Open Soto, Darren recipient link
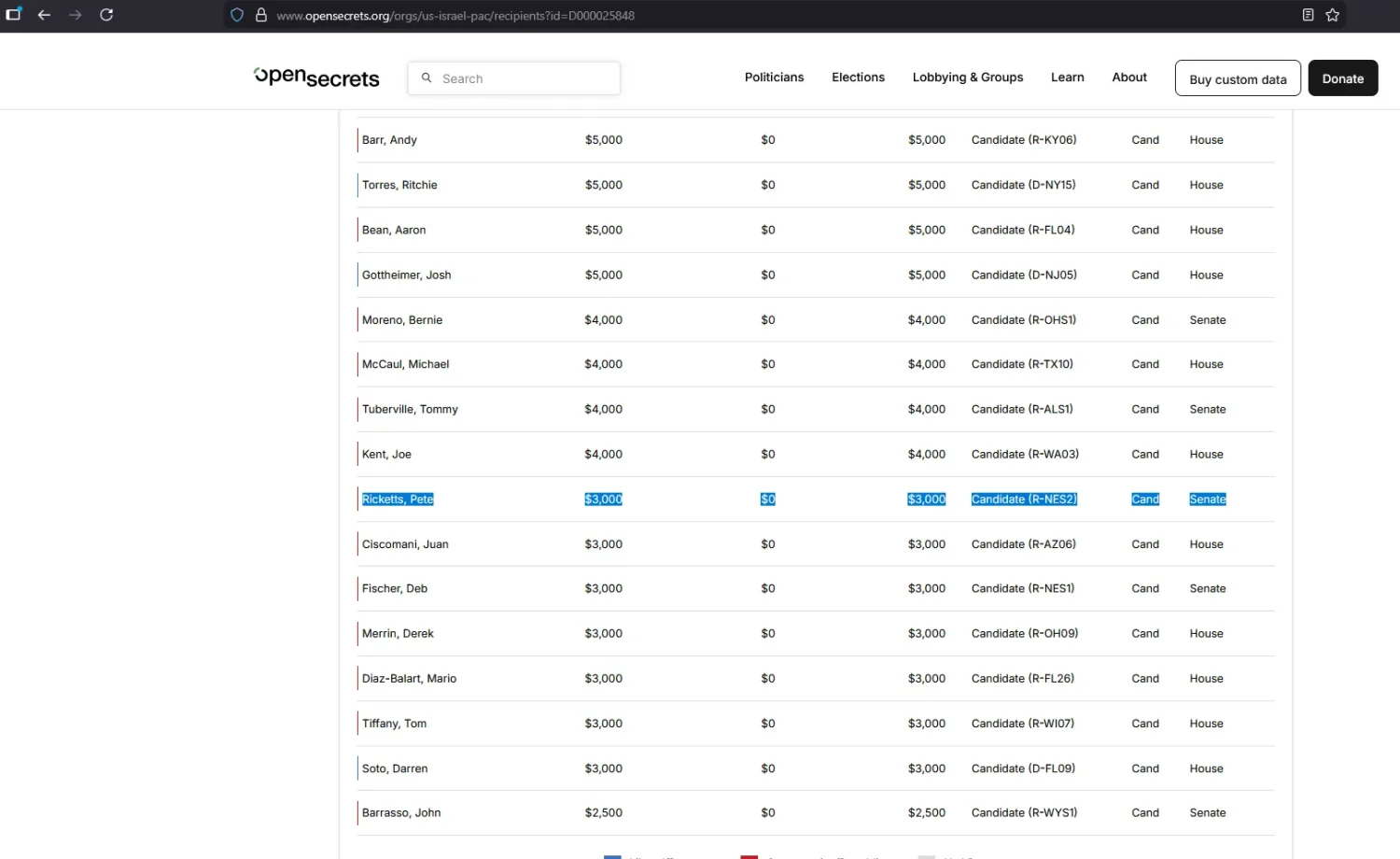The image size is (1400, 859). click(x=395, y=768)
